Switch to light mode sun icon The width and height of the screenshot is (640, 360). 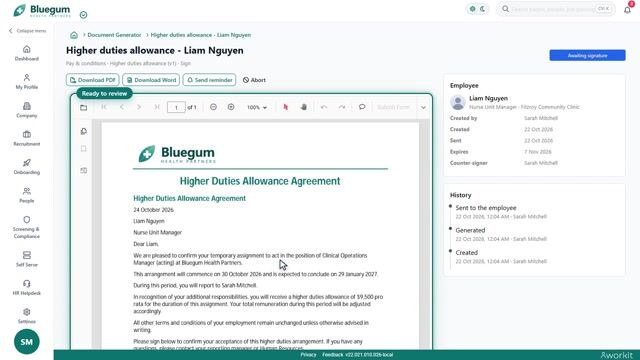(x=473, y=9)
